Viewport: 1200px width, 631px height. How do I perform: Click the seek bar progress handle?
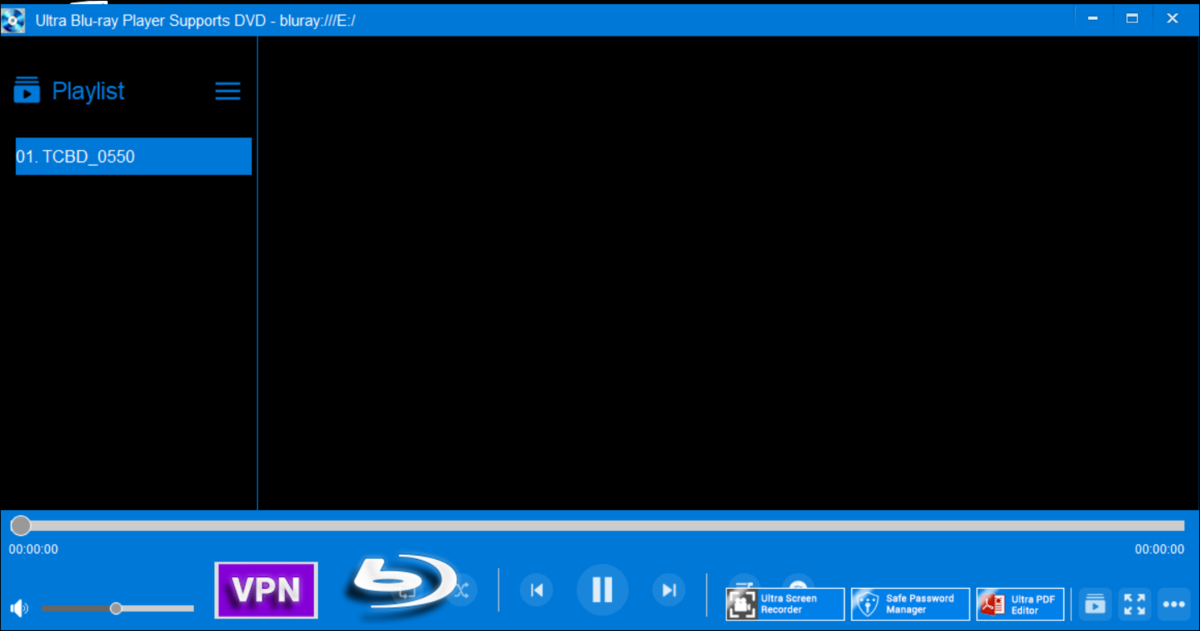point(20,525)
